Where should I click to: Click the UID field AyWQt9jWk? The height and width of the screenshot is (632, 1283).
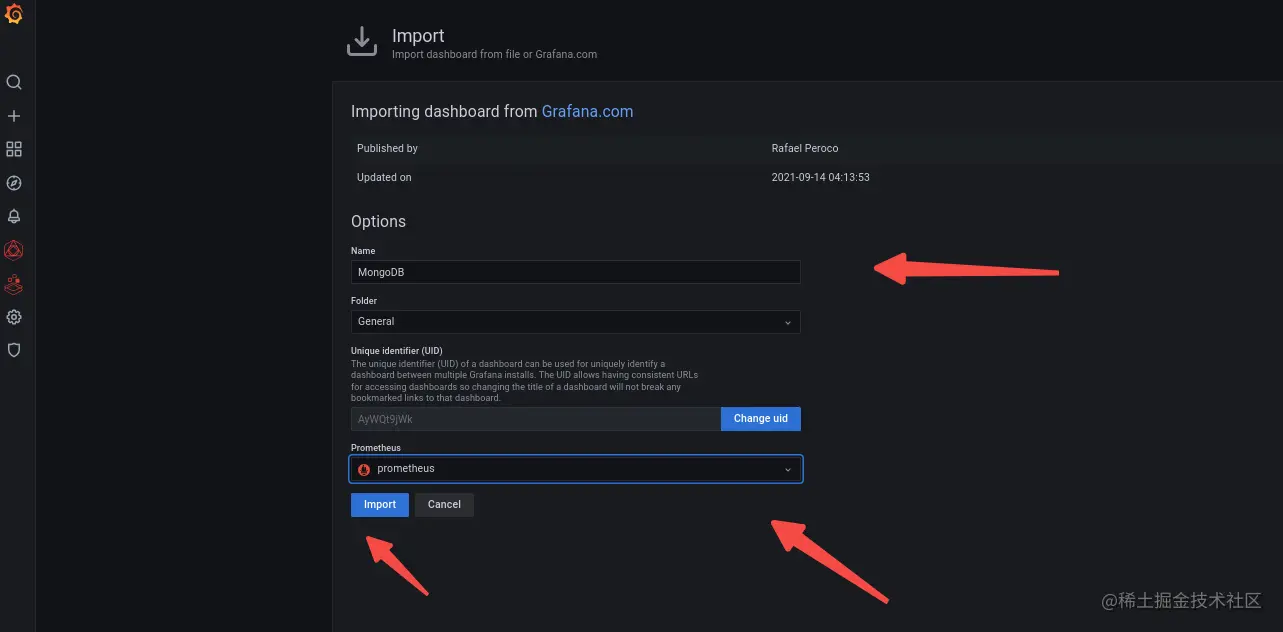pyautogui.click(x=536, y=419)
